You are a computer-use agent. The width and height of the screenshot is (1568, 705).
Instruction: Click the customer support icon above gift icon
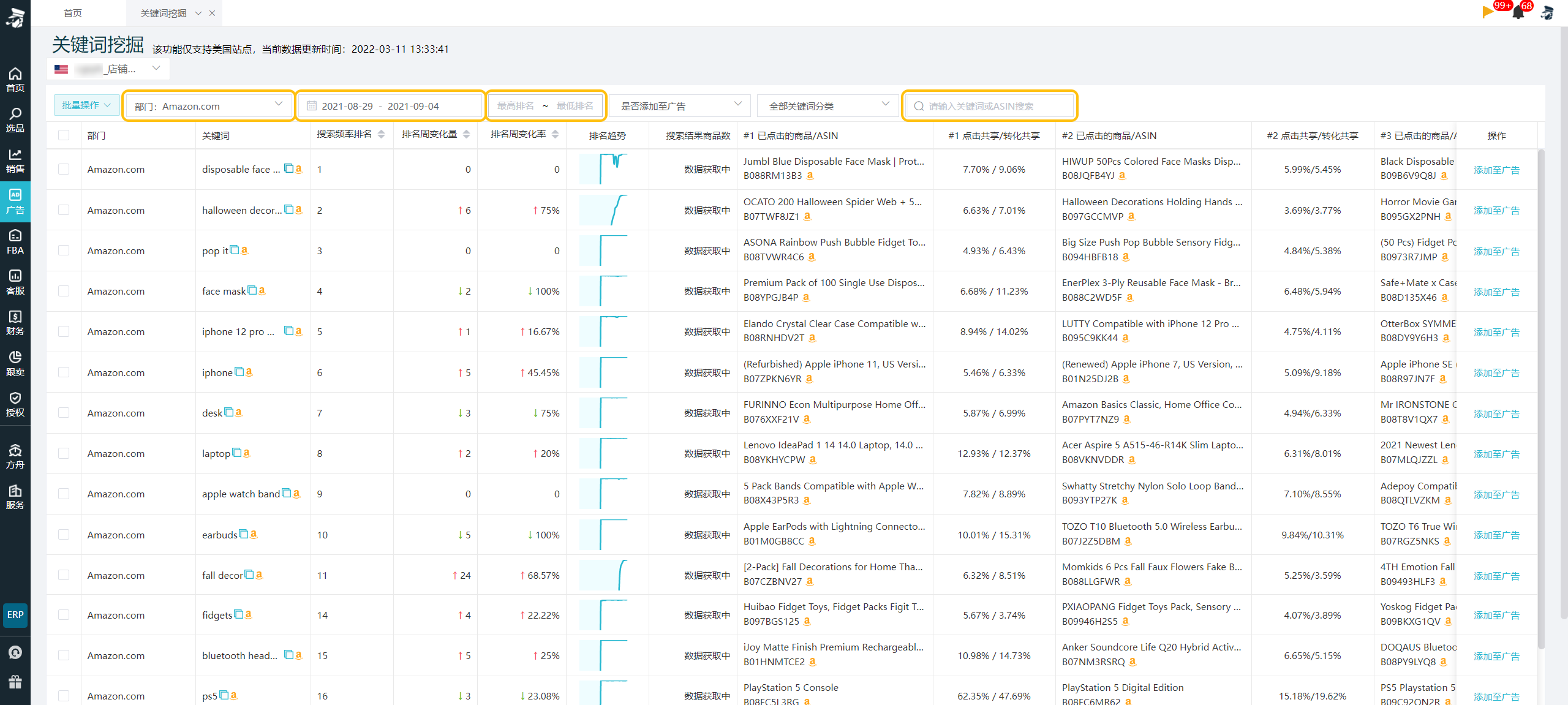(x=15, y=652)
